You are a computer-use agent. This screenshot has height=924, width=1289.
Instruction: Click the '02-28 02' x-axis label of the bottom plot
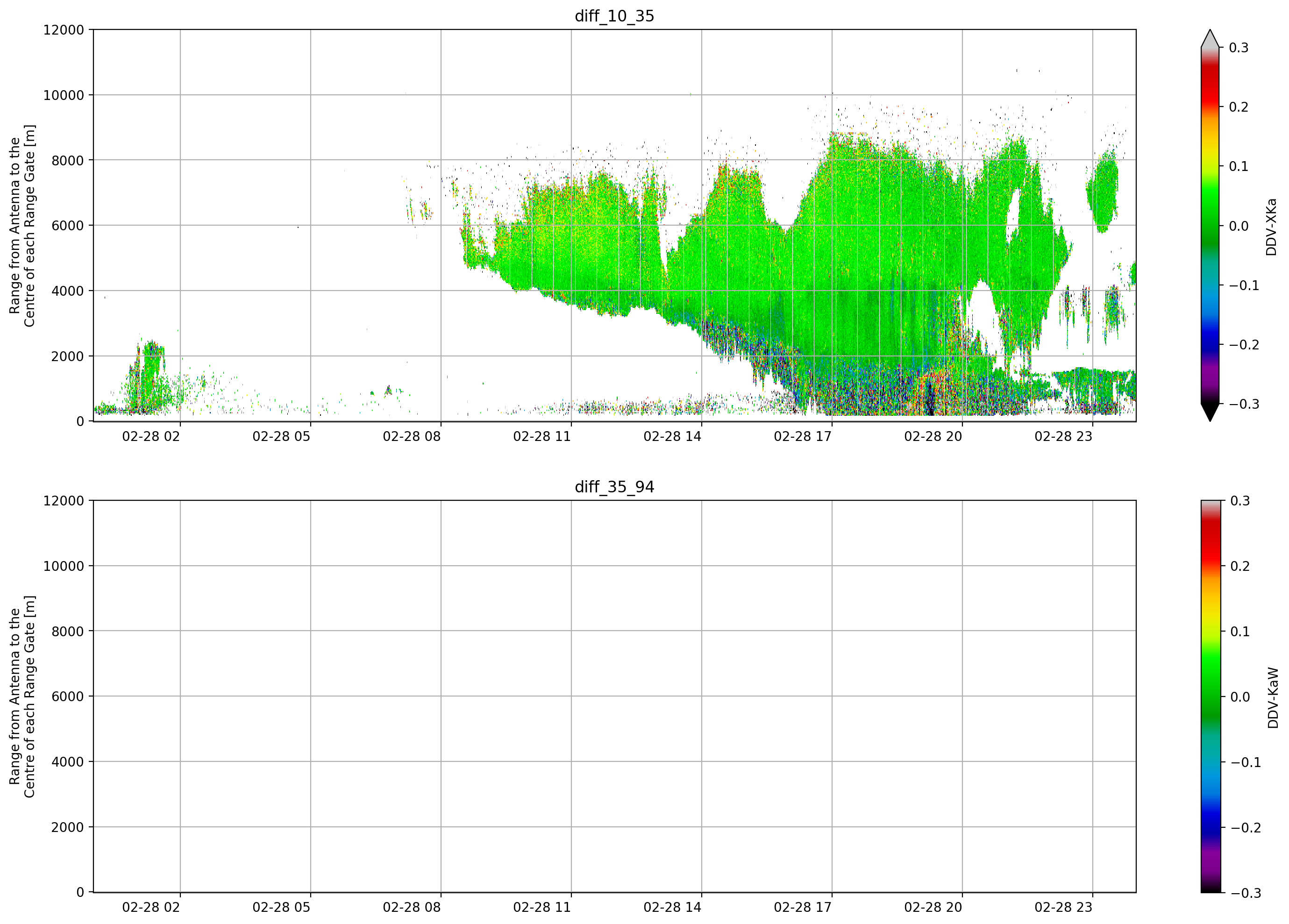click(x=151, y=908)
